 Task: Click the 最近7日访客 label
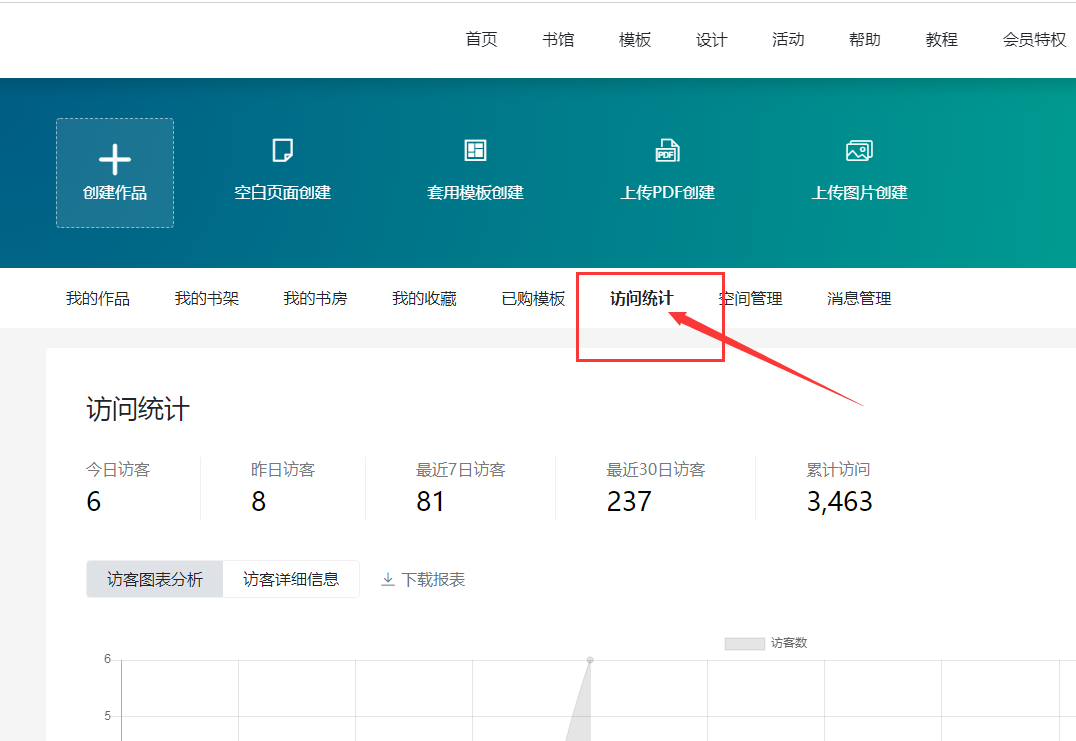[460, 469]
